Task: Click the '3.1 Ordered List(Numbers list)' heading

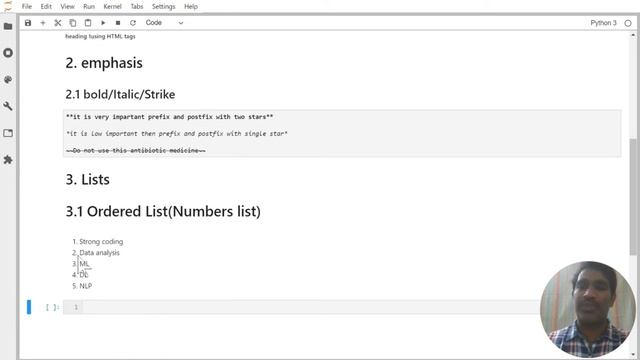Action: tap(163, 211)
